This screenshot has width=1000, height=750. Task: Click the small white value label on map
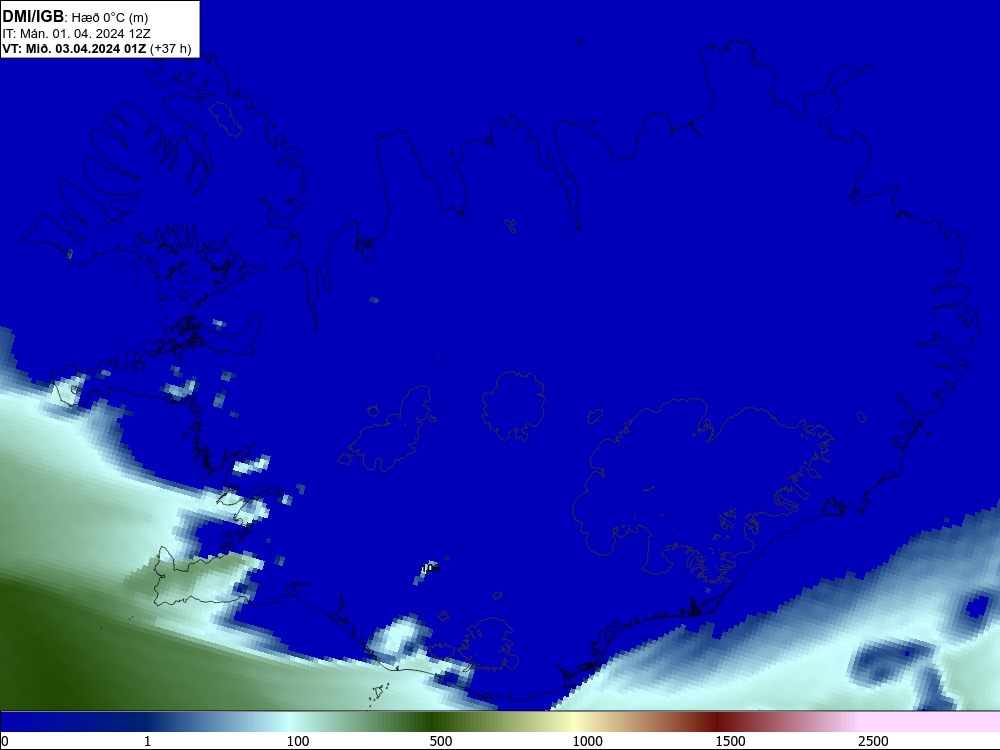click(430, 568)
